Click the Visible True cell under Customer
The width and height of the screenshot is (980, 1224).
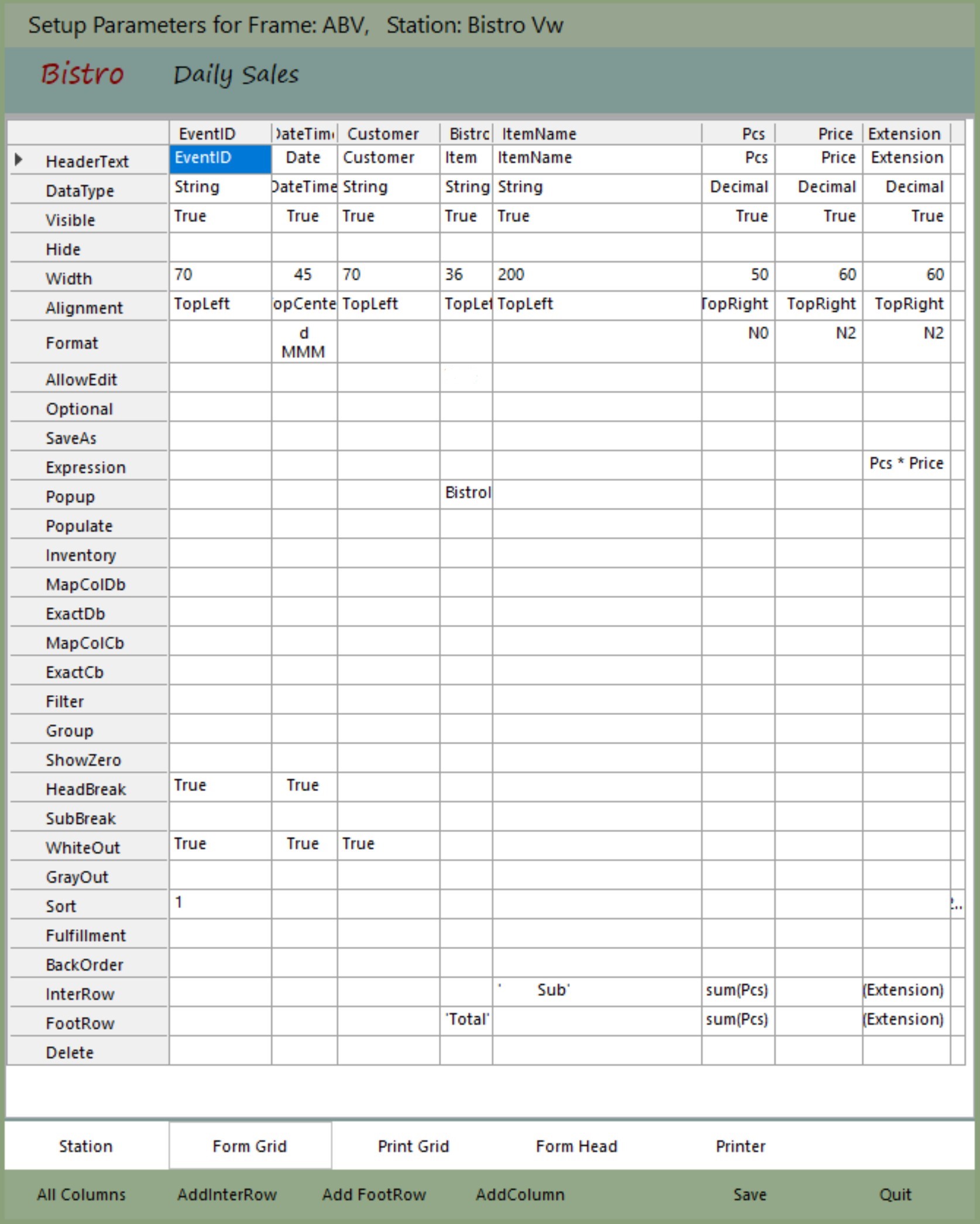(x=388, y=217)
